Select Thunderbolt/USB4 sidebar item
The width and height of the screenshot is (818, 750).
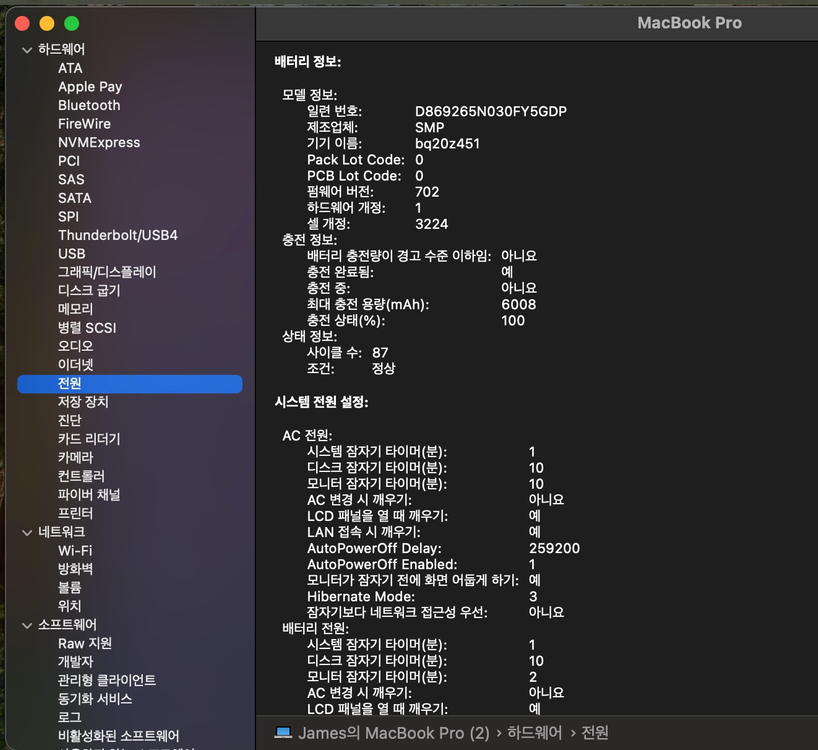[118, 235]
